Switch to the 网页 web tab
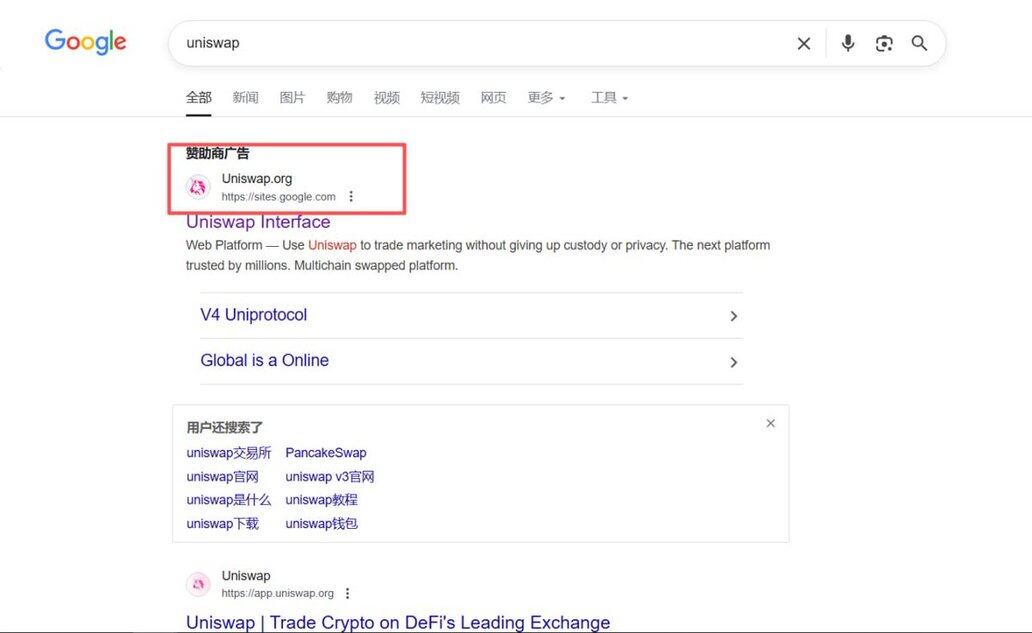 (494, 97)
